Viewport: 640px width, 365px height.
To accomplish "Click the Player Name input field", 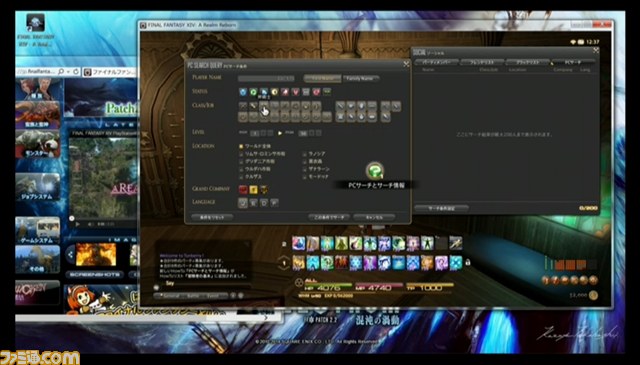I will [266, 78].
